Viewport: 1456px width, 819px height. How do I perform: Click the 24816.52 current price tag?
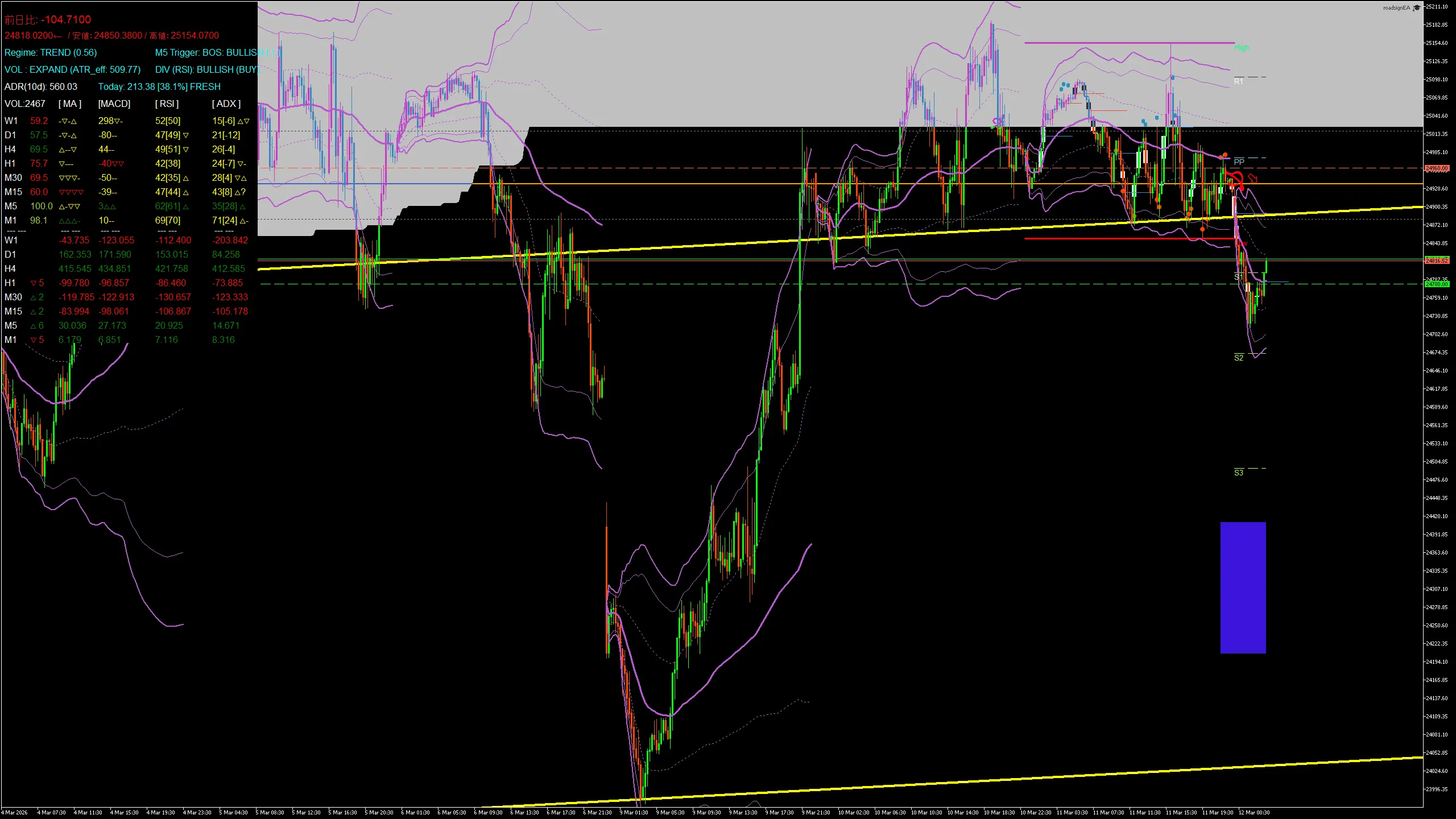point(1437,260)
